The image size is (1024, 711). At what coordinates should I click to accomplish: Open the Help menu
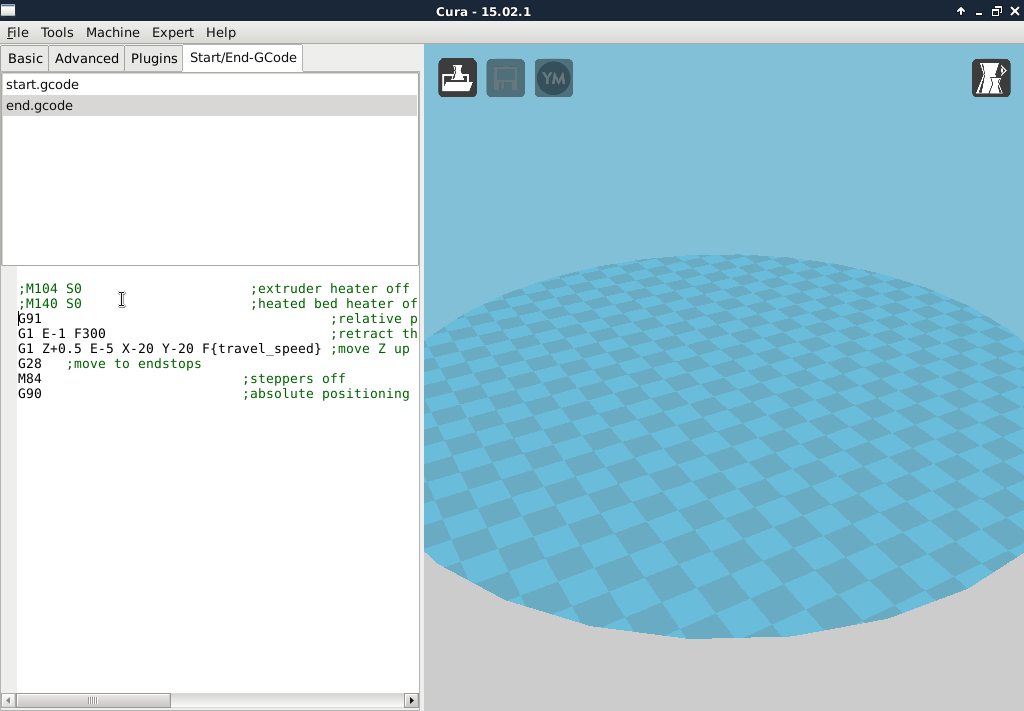[220, 32]
